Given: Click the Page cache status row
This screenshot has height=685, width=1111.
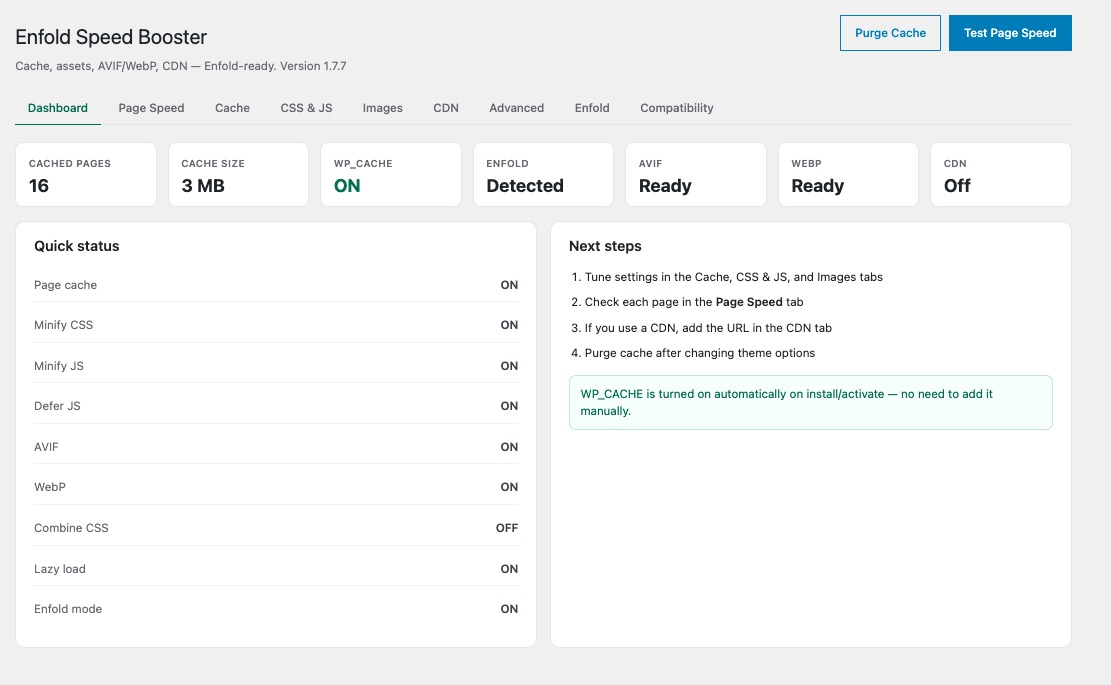Looking at the screenshot, I should tap(276, 285).
